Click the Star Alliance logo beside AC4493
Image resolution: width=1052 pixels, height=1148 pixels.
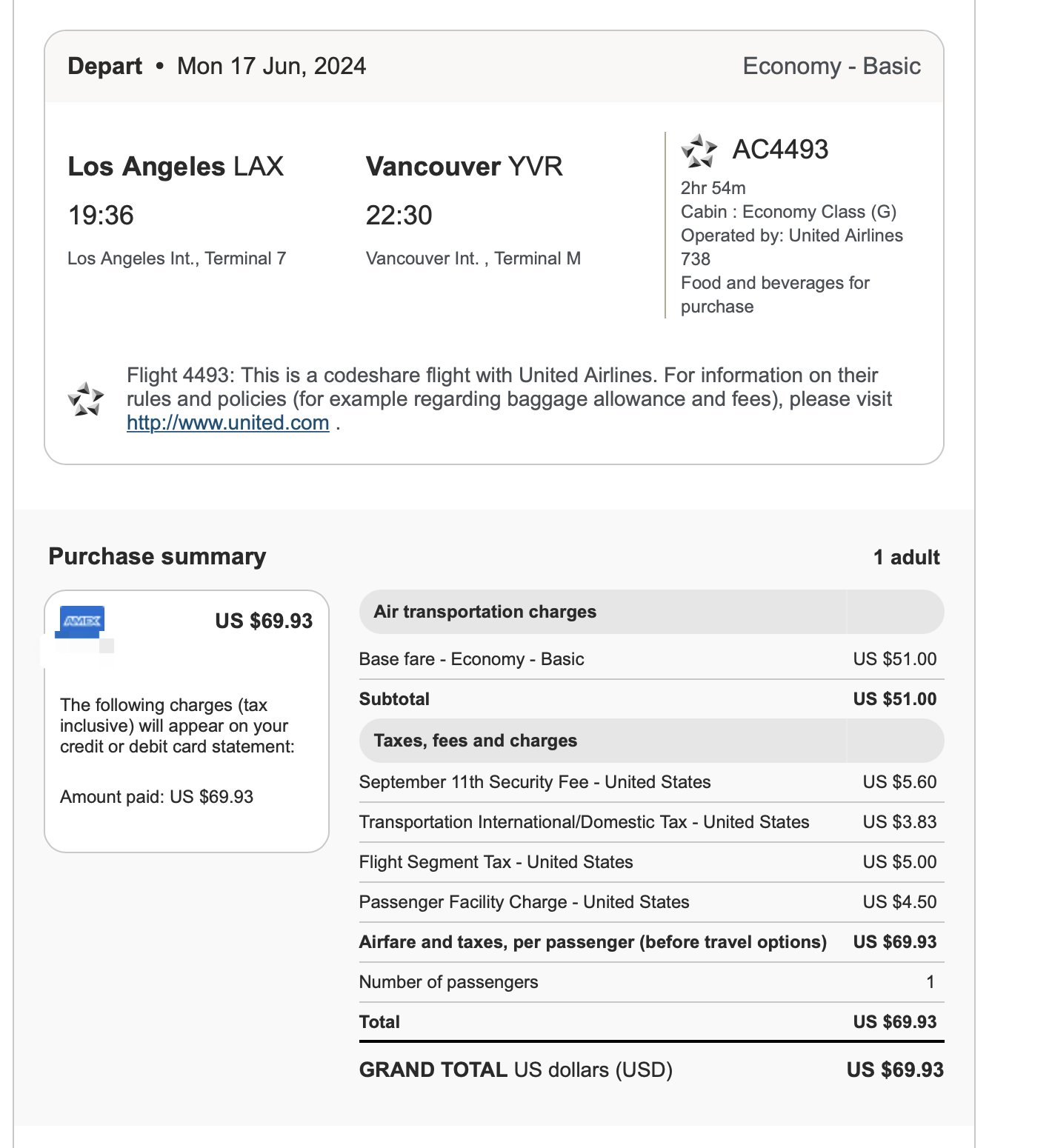pos(699,151)
